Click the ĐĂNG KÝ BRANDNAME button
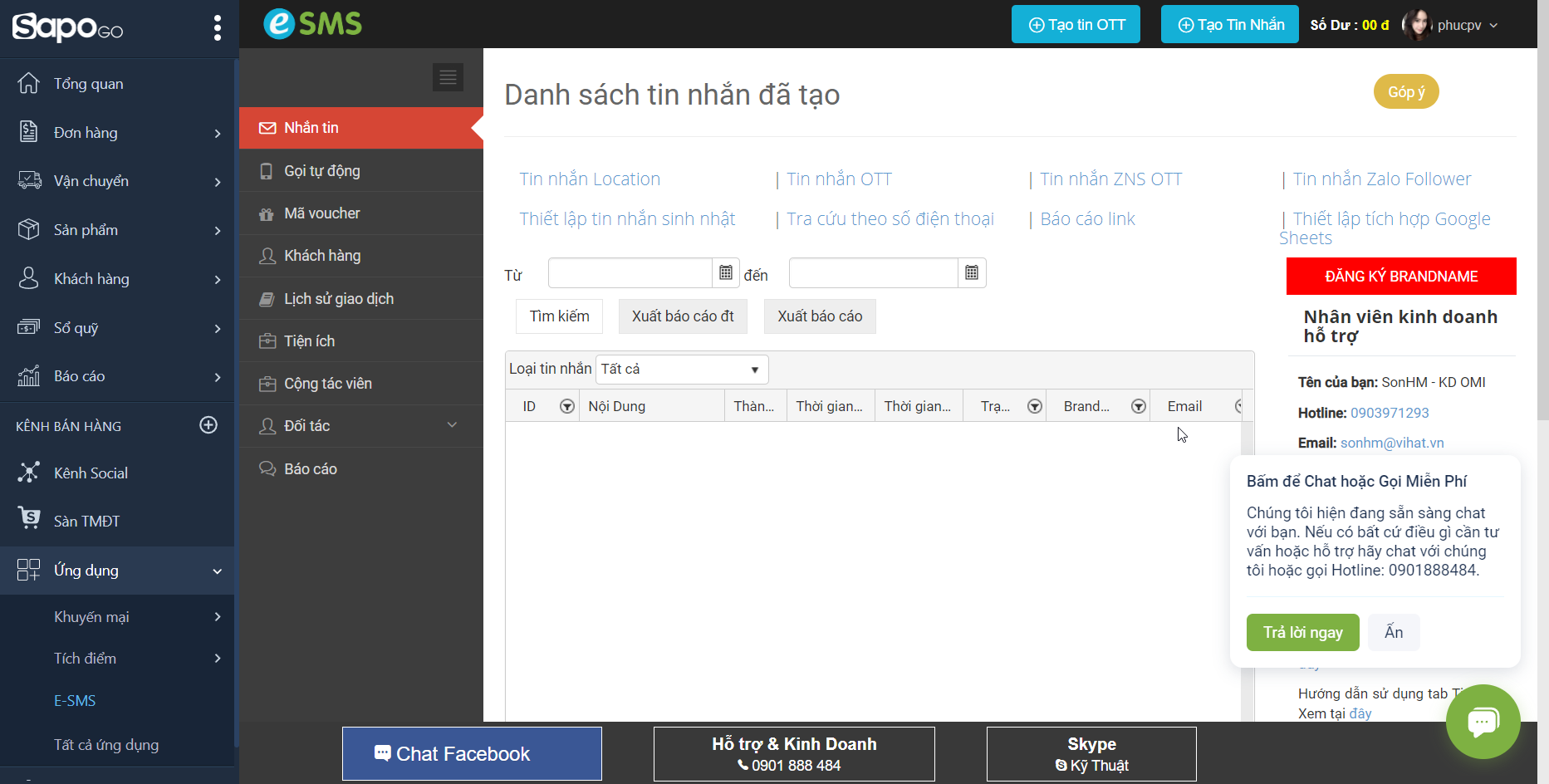 pyautogui.click(x=1401, y=277)
